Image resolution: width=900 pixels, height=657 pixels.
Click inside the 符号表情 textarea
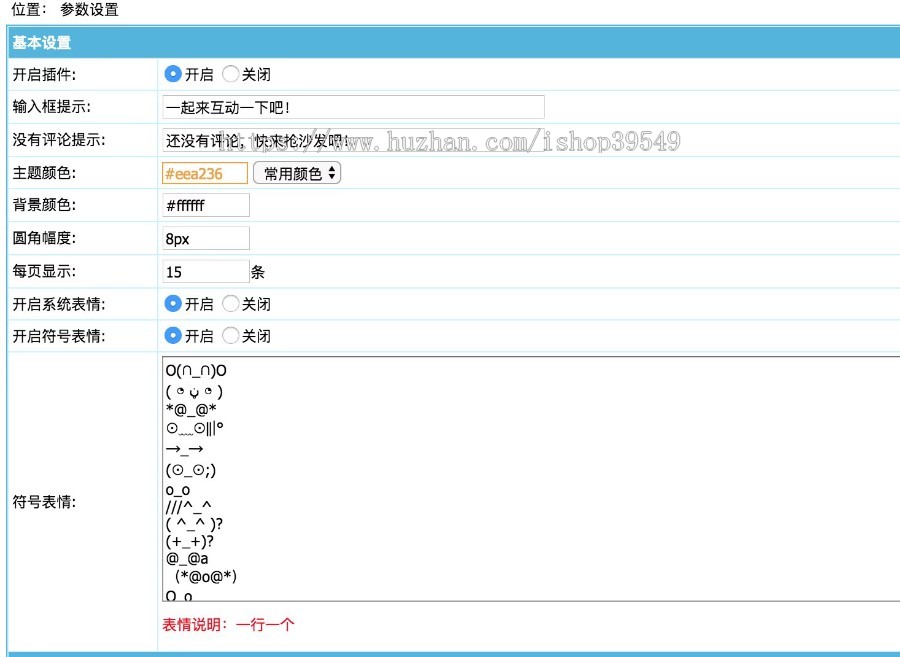pos(531,479)
